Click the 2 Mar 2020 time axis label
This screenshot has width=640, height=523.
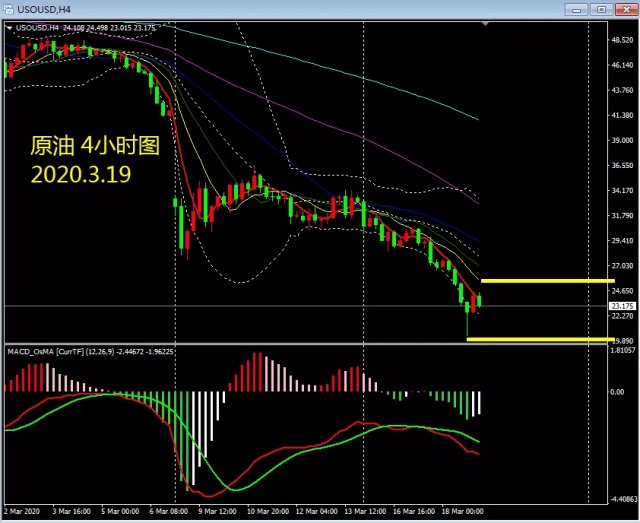(22, 511)
